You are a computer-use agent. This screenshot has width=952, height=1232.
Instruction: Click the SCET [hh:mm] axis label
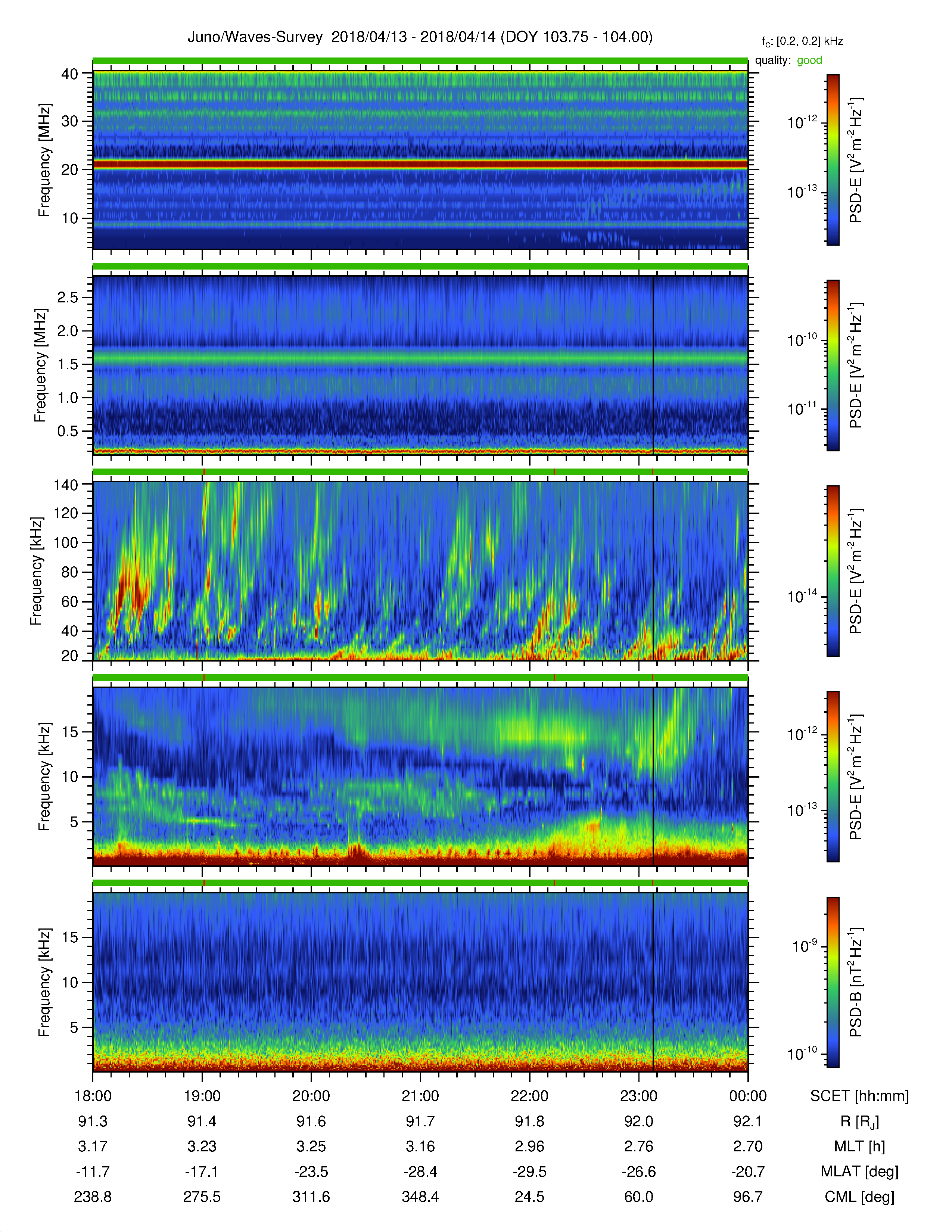tap(859, 1096)
